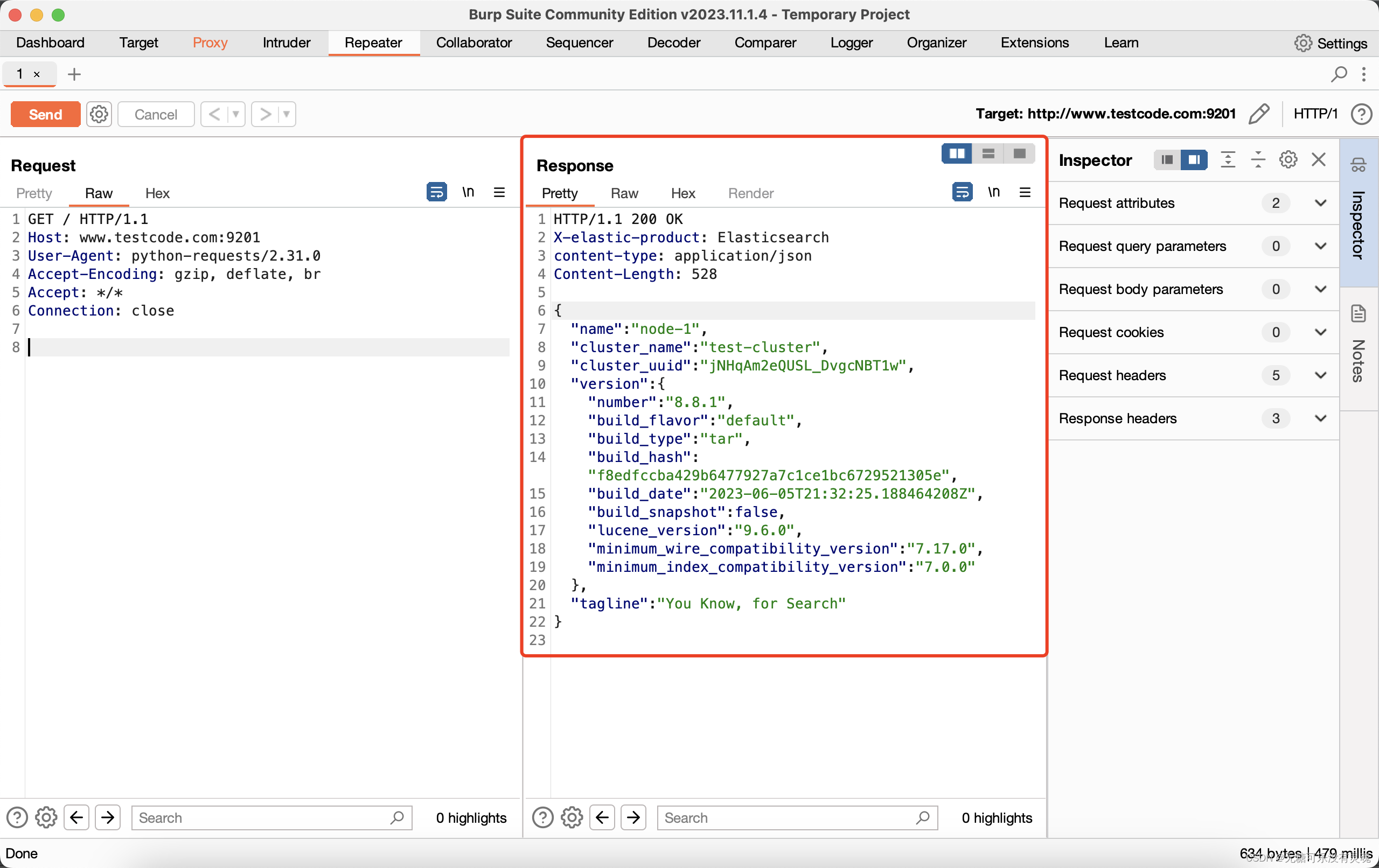Click the Repeater tab in toolbar

pos(372,42)
